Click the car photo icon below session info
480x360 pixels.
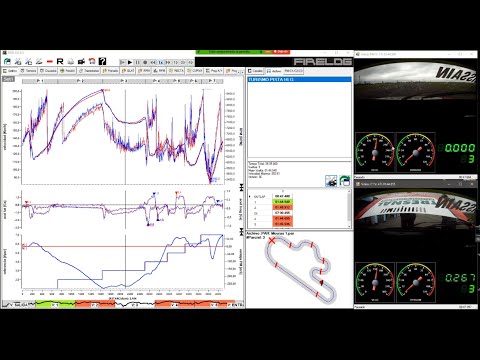click(x=331, y=181)
